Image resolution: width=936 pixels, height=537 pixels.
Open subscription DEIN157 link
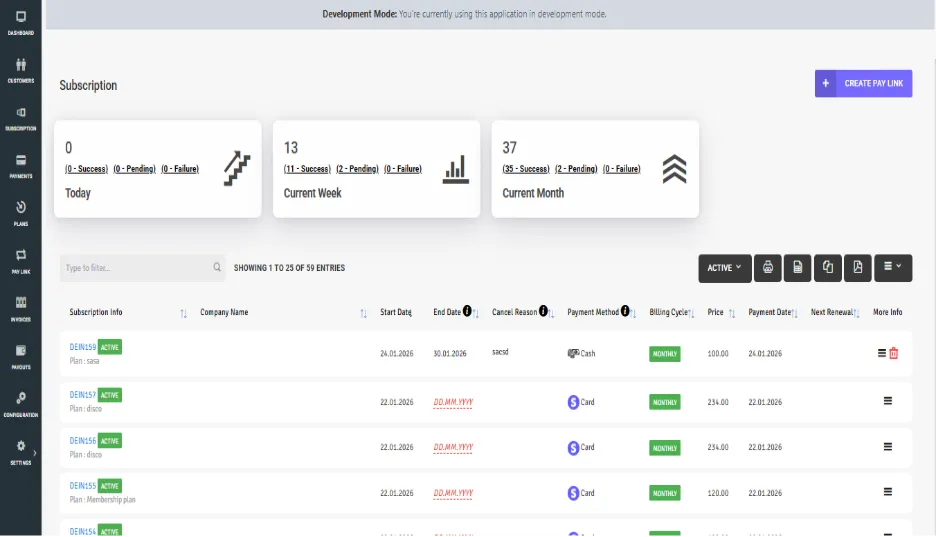click(82, 394)
